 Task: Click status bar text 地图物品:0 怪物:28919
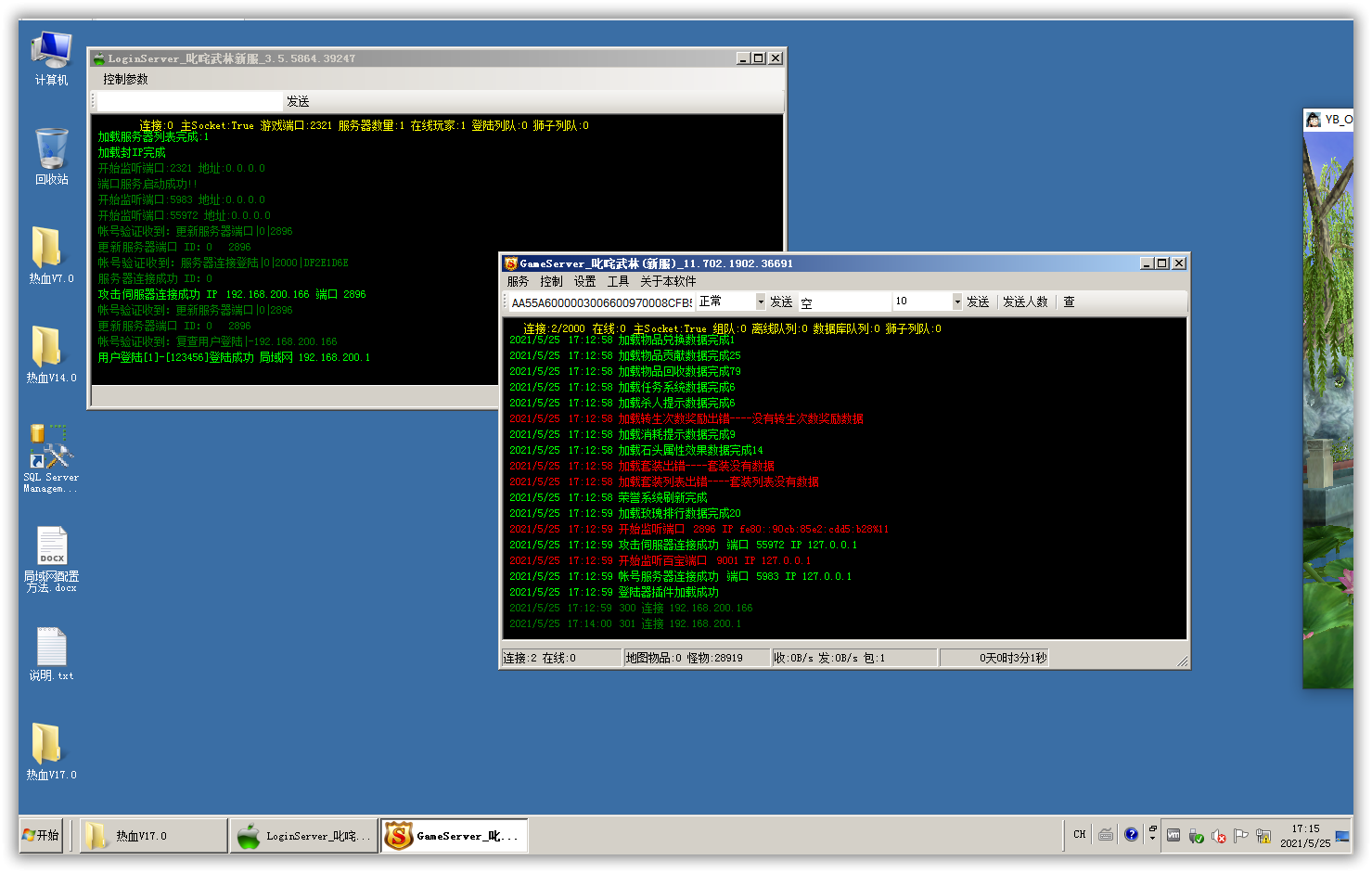coord(684,658)
